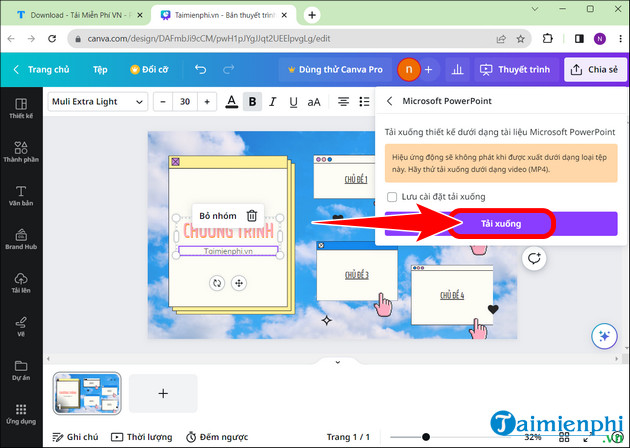Delete selected element with trash icon
This screenshot has width=630, height=448.
[x=252, y=216]
